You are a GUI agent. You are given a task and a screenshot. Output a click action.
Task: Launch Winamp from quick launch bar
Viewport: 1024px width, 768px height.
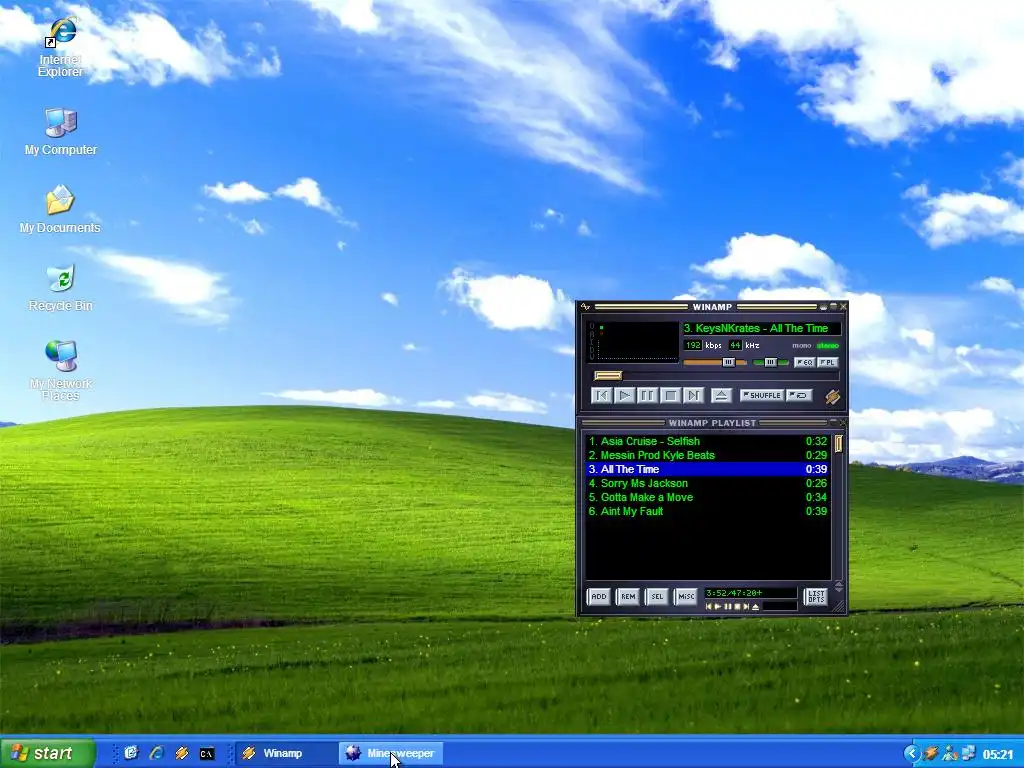click(x=182, y=754)
